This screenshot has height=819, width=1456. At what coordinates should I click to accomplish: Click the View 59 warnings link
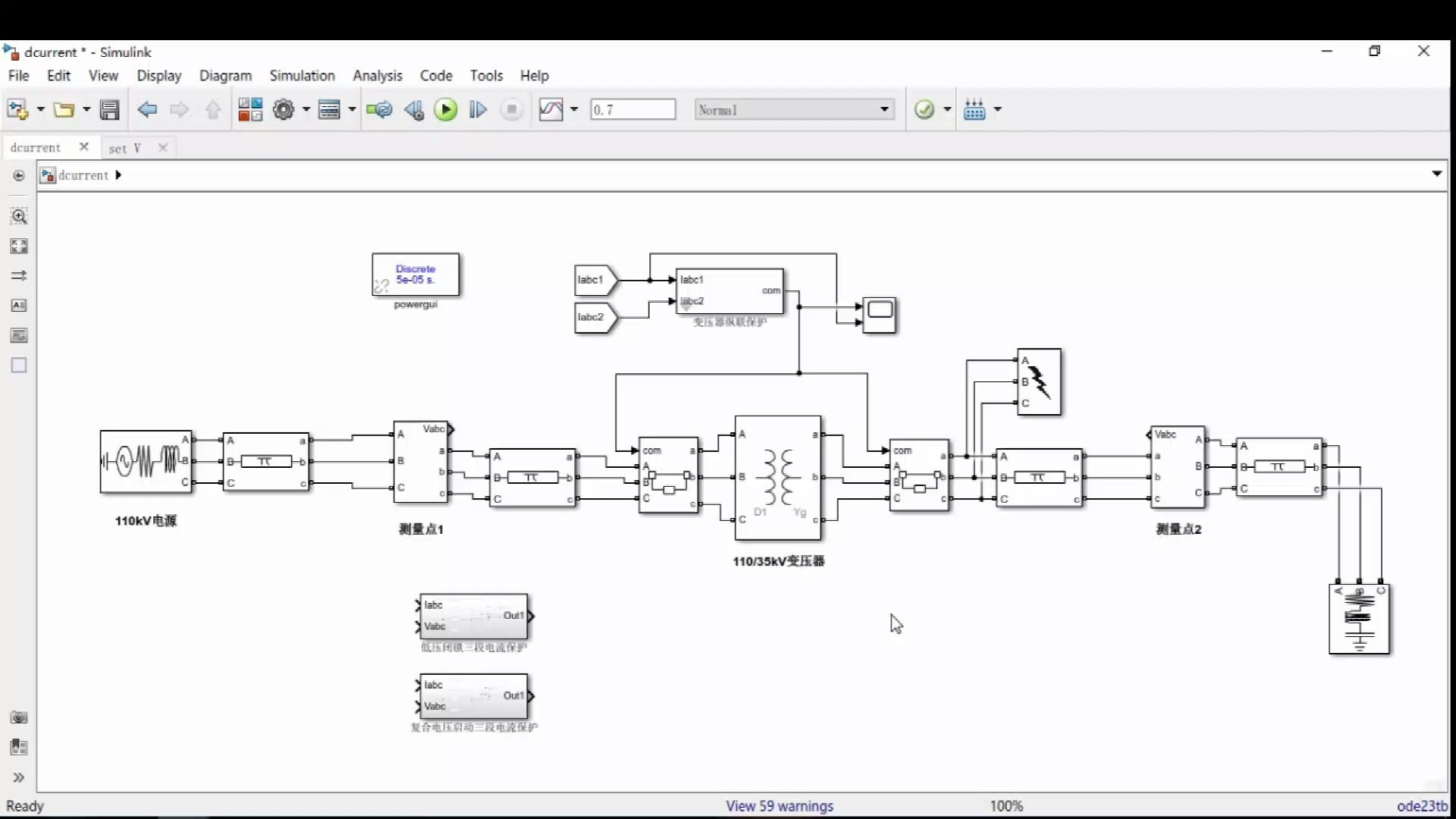coord(779,806)
